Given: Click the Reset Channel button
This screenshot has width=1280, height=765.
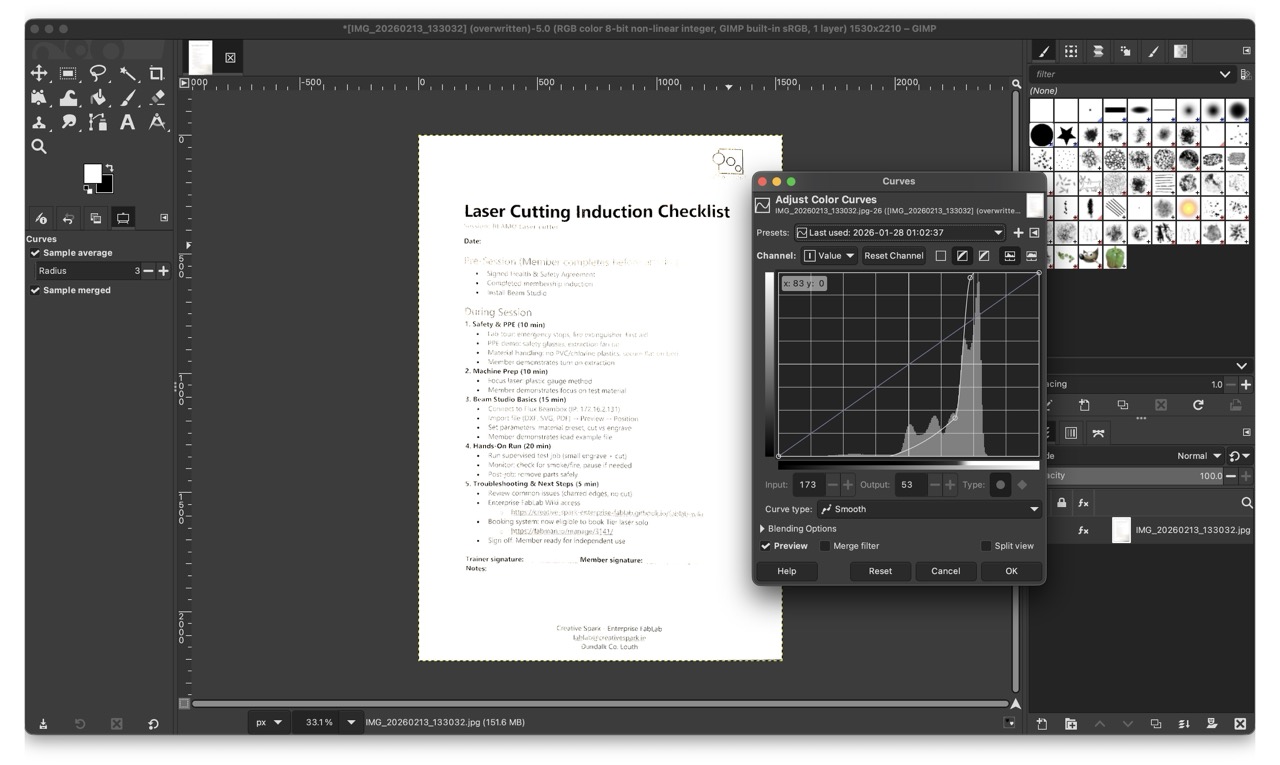Looking at the screenshot, I should pyautogui.click(x=893, y=256).
